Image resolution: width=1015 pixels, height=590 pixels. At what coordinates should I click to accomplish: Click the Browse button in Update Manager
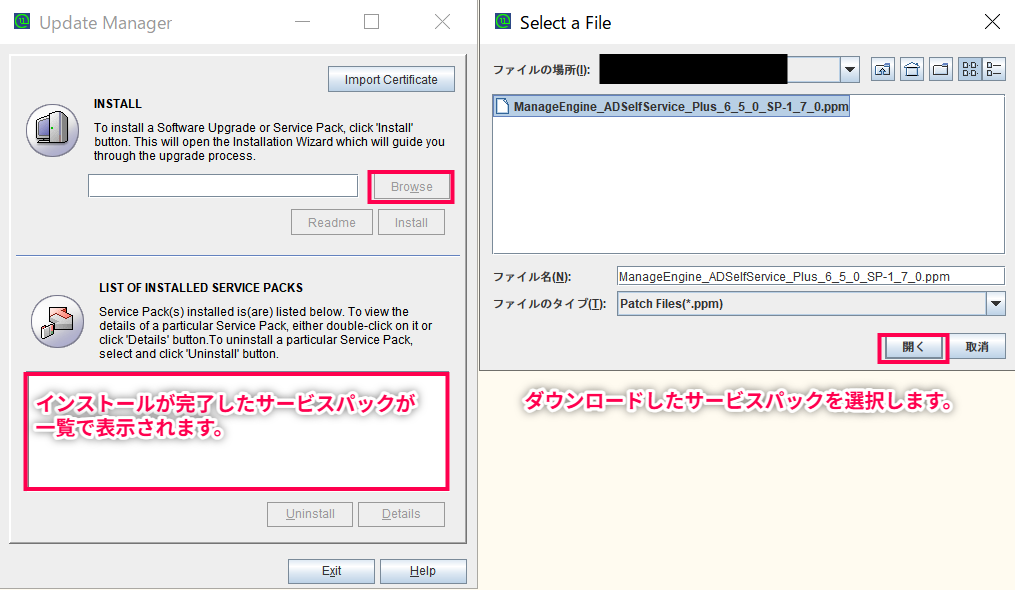(x=411, y=187)
